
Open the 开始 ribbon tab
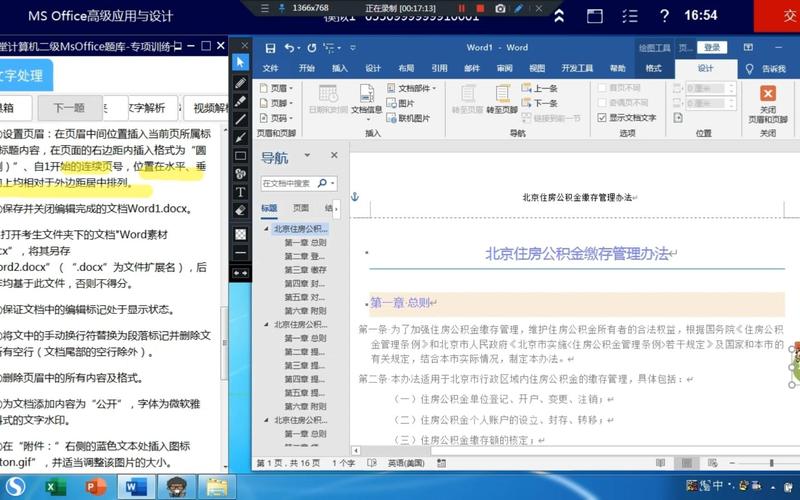pyautogui.click(x=307, y=68)
